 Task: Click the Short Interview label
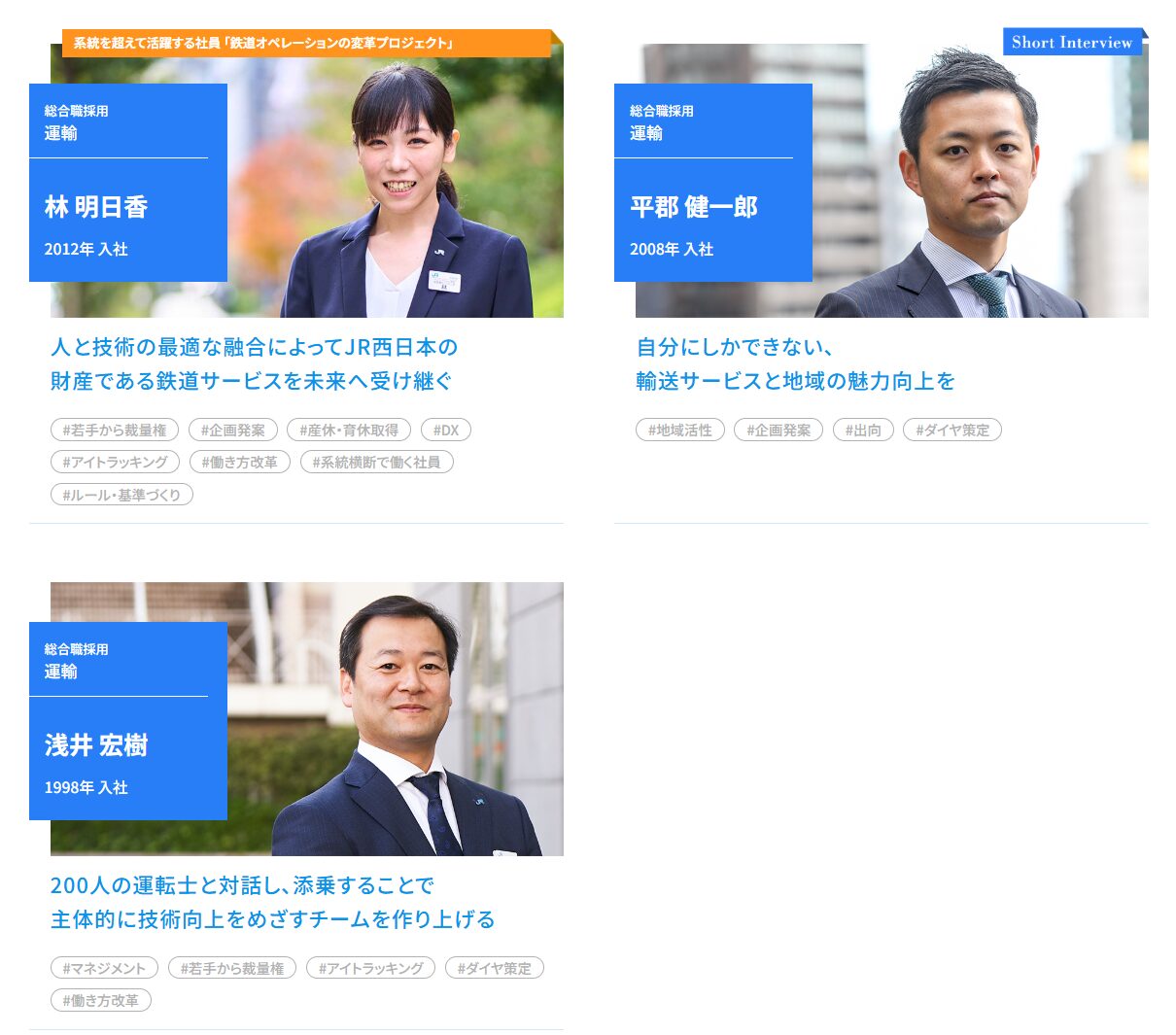pos(1072,42)
